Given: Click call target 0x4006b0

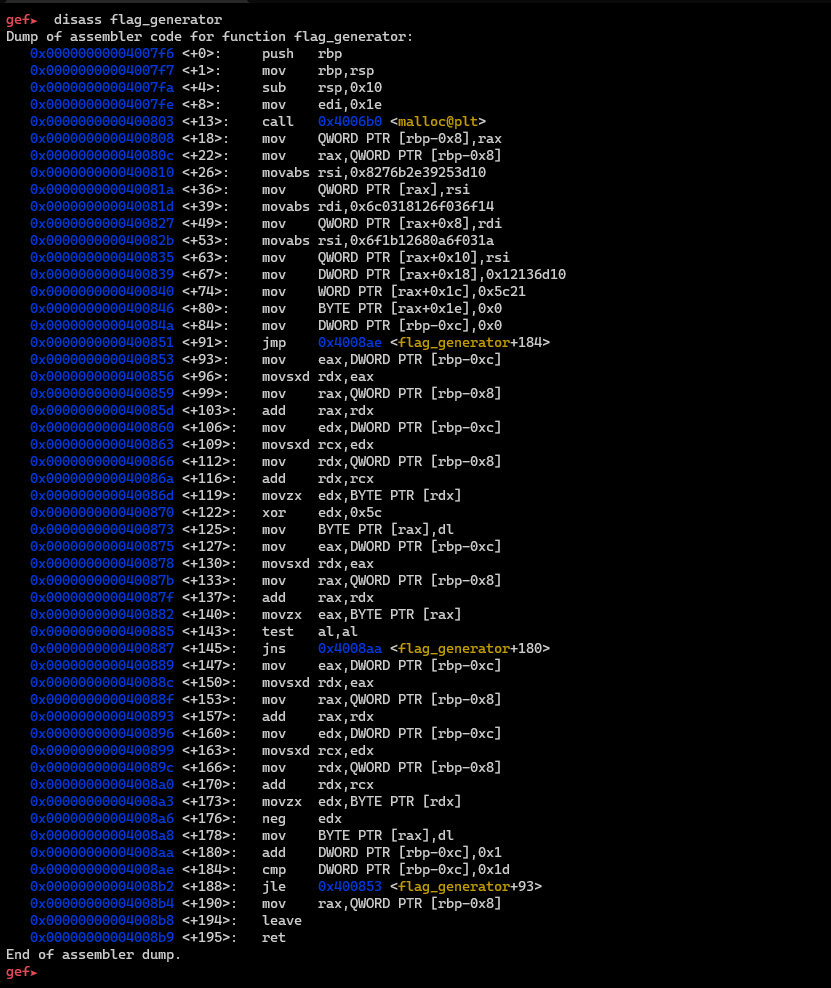Looking at the screenshot, I should click(350, 122).
